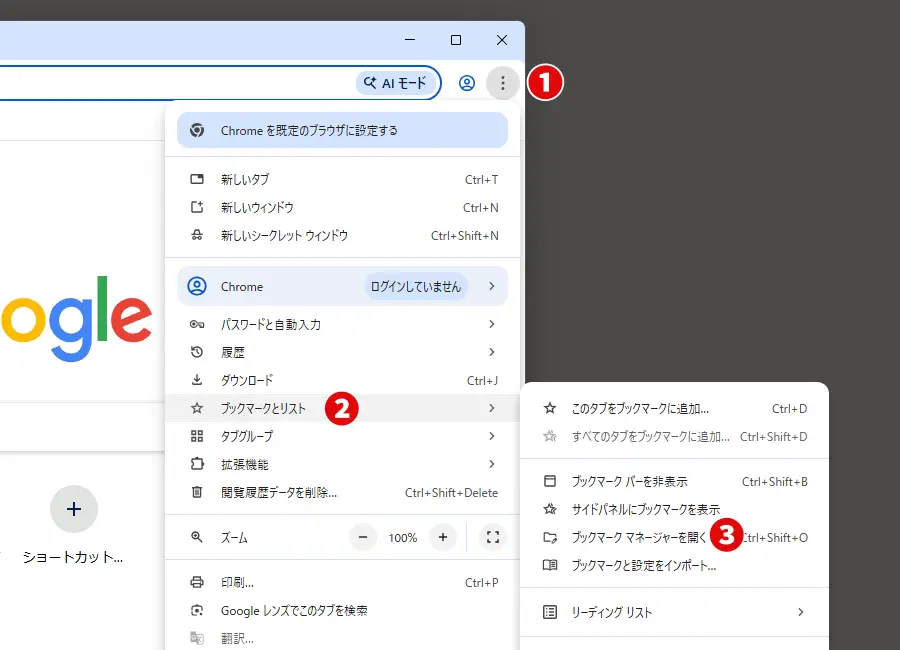Decrease zoom with the minus control
The height and width of the screenshot is (650, 900).
point(362,537)
